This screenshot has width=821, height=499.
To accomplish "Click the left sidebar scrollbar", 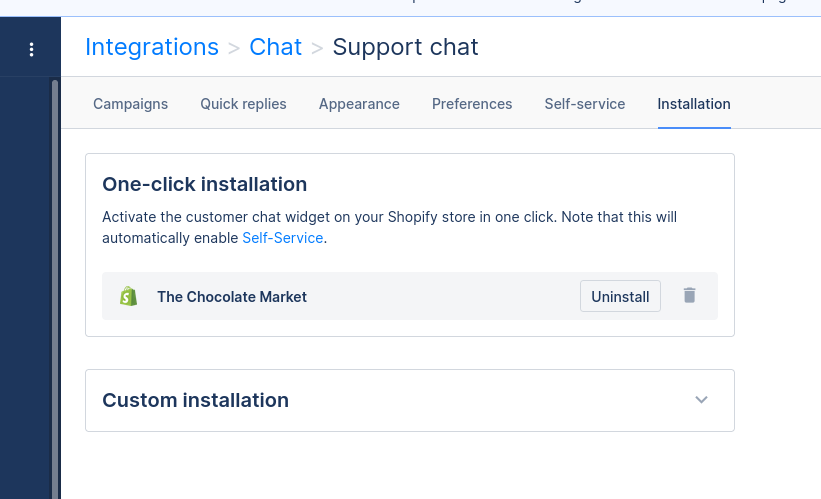I will coord(55,280).
